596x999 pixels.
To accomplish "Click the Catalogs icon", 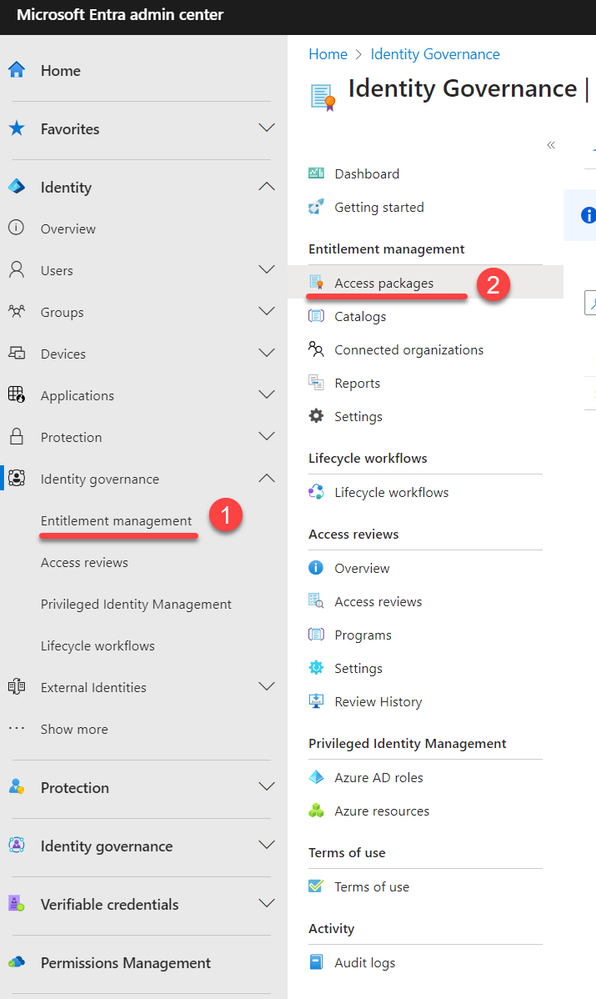I will pyautogui.click(x=316, y=315).
